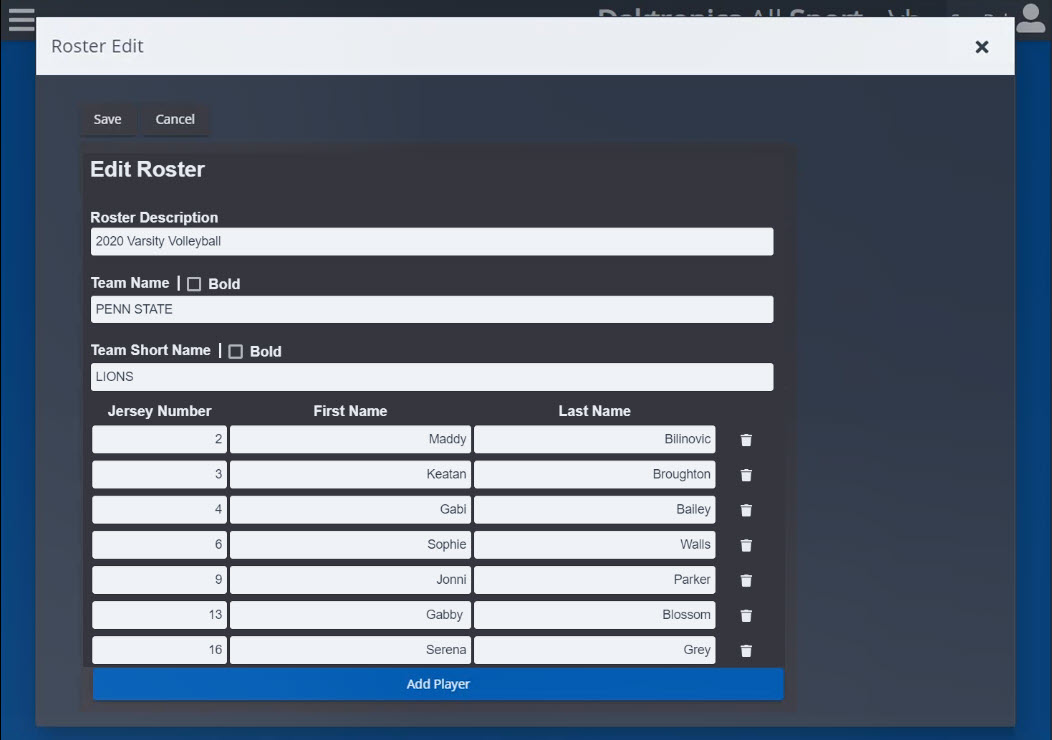Viewport: 1052px width, 740px height.
Task: Delete player Maddy Bilinovic with trash icon
Action: [746, 440]
